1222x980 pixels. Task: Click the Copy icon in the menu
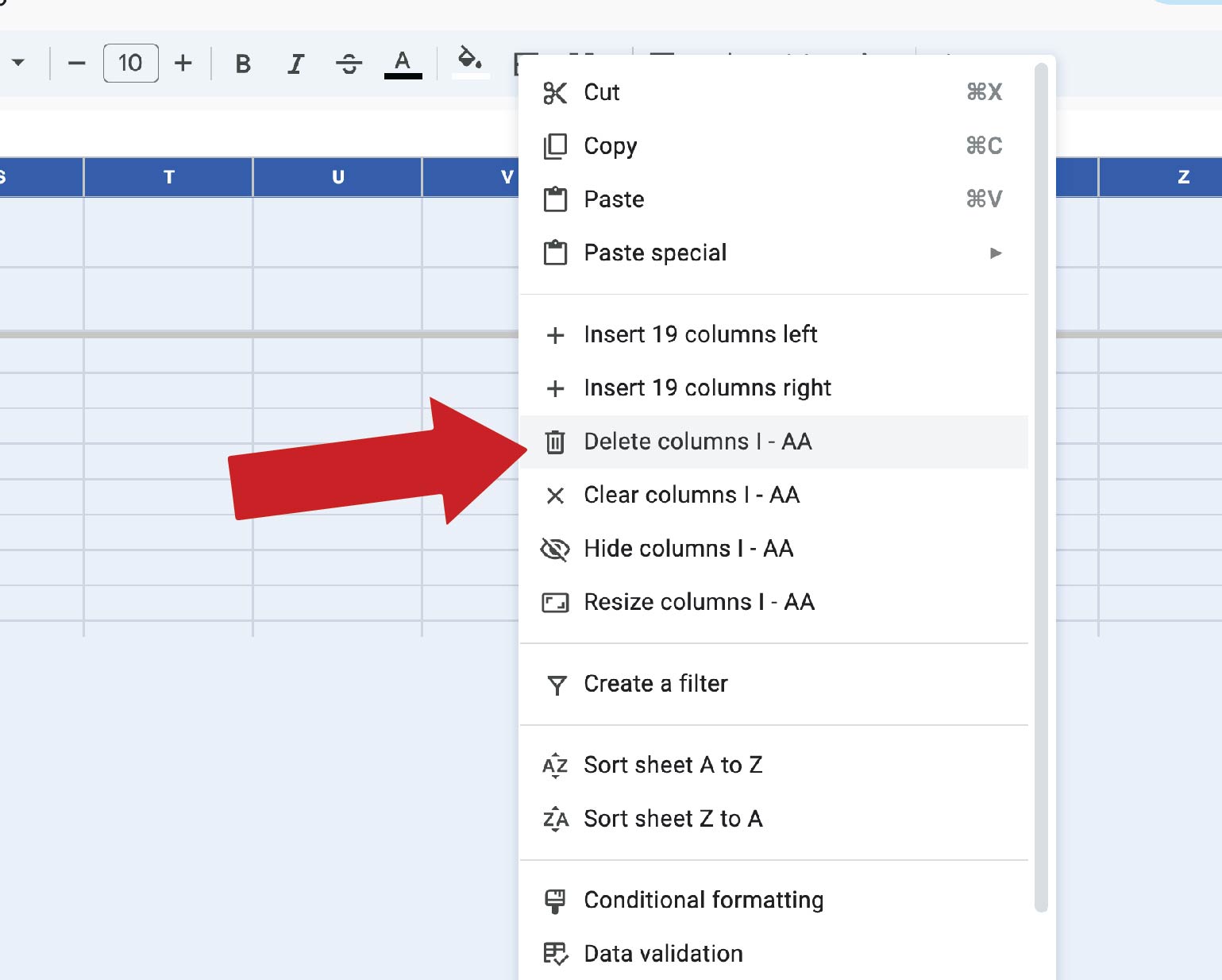556,145
